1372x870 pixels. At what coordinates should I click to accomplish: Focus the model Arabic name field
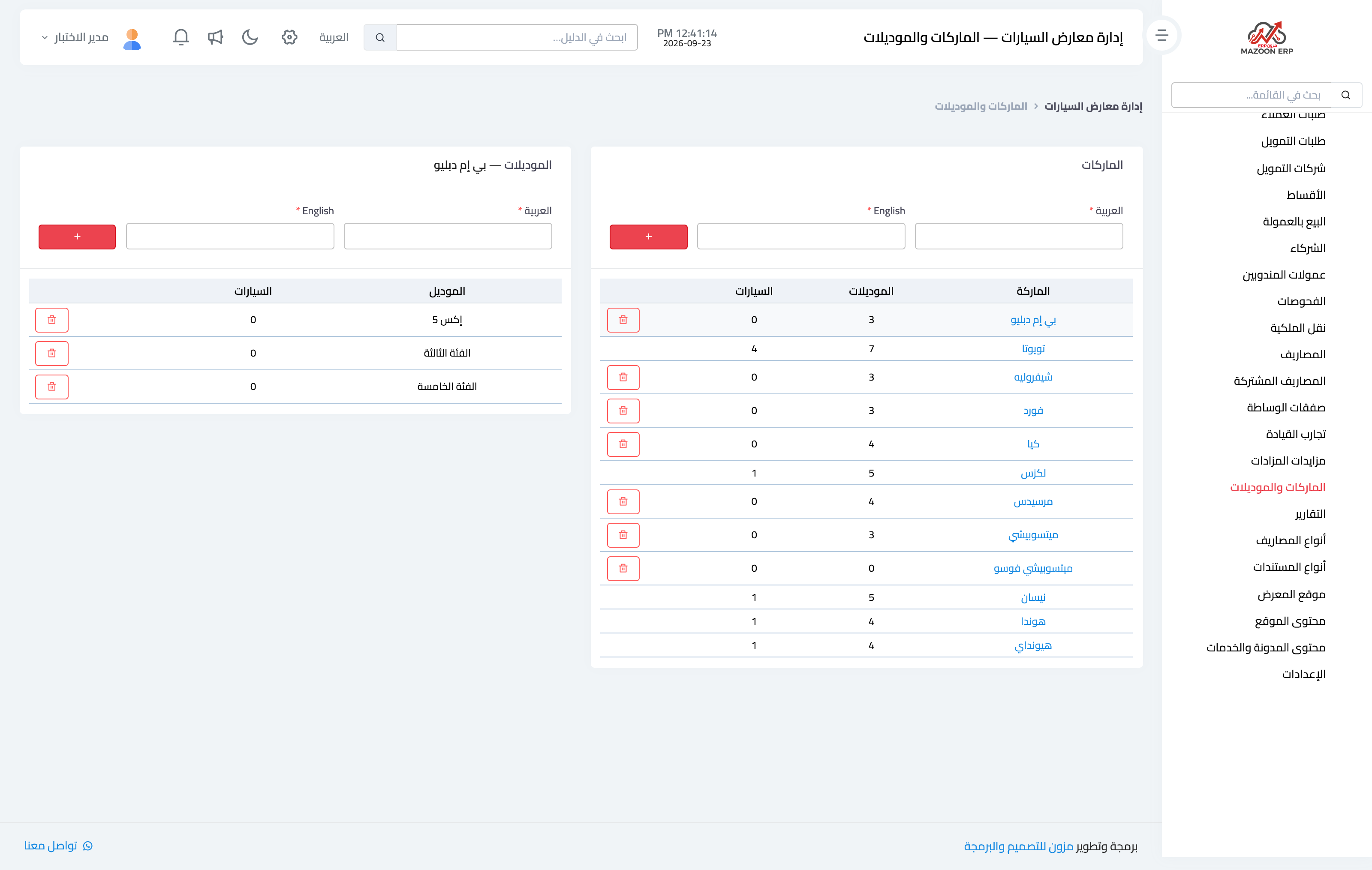click(448, 236)
